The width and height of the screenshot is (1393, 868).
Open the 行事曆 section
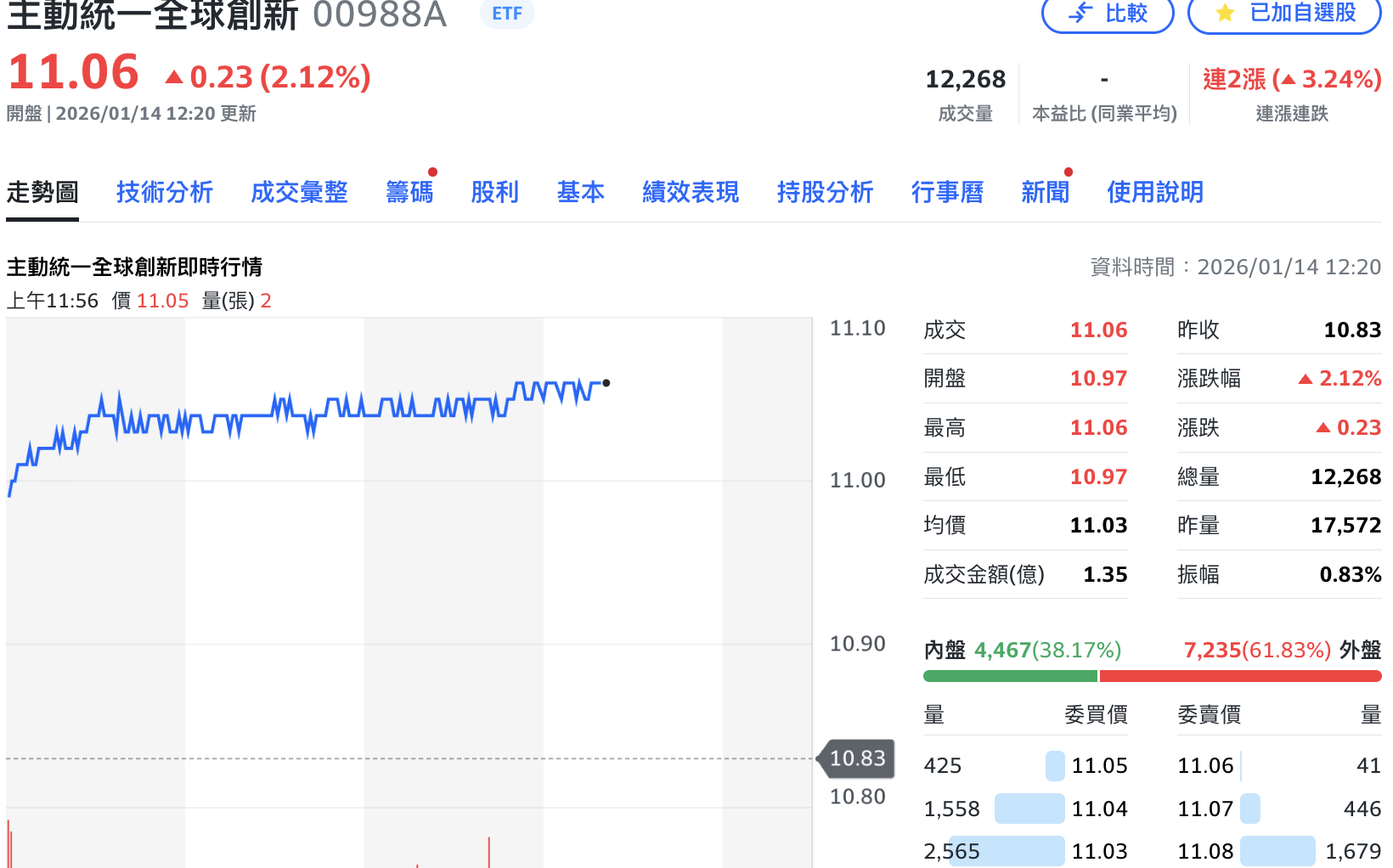[x=947, y=192]
